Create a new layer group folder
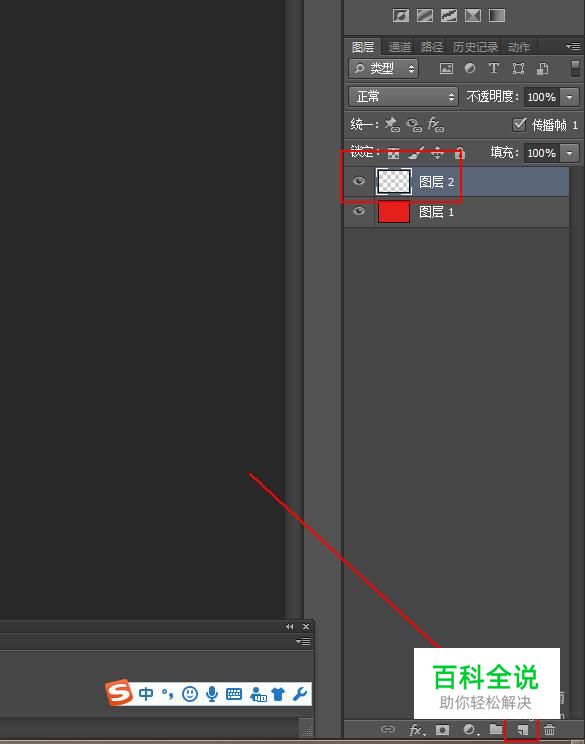585x744 pixels. click(x=495, y=729)
